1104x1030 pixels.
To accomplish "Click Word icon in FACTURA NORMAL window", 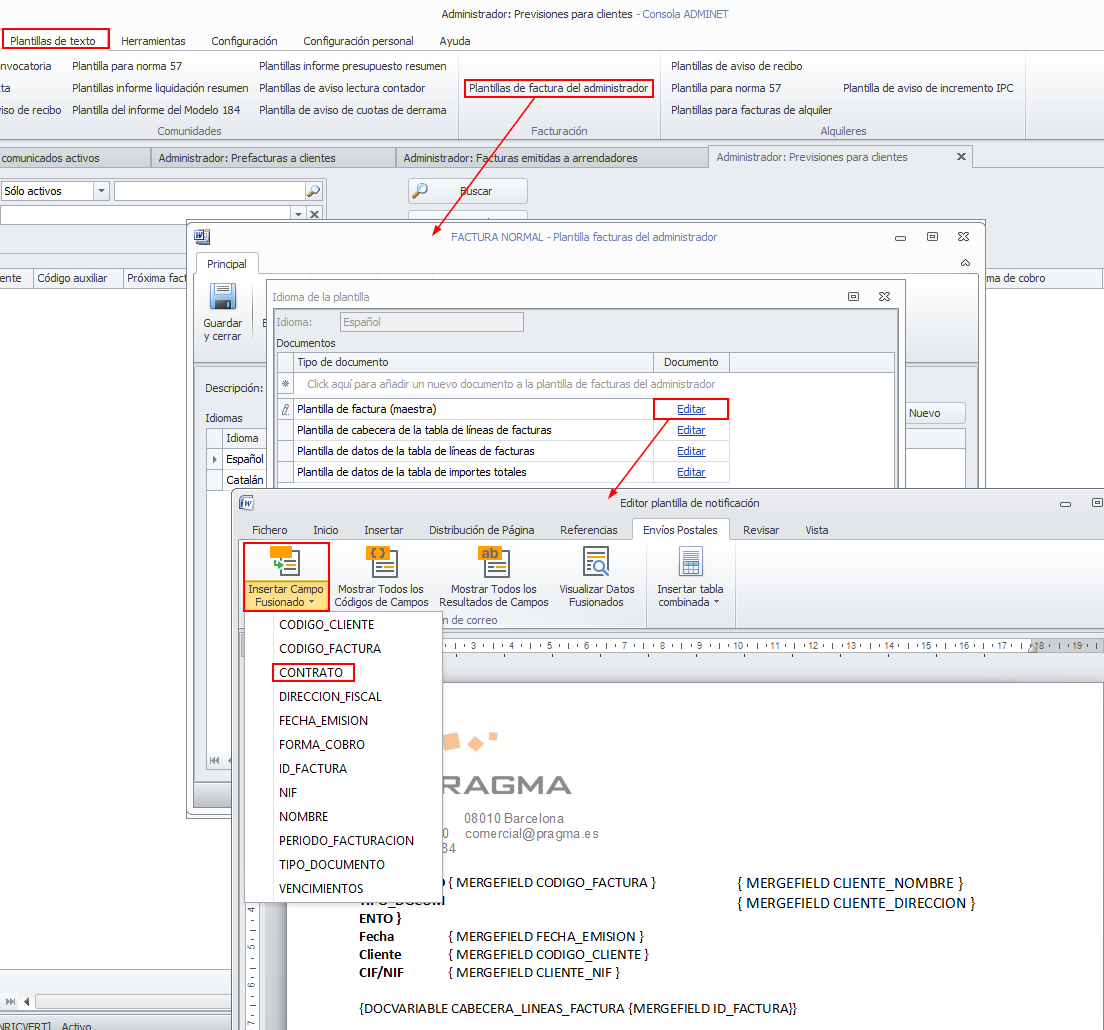I will 202,237.
